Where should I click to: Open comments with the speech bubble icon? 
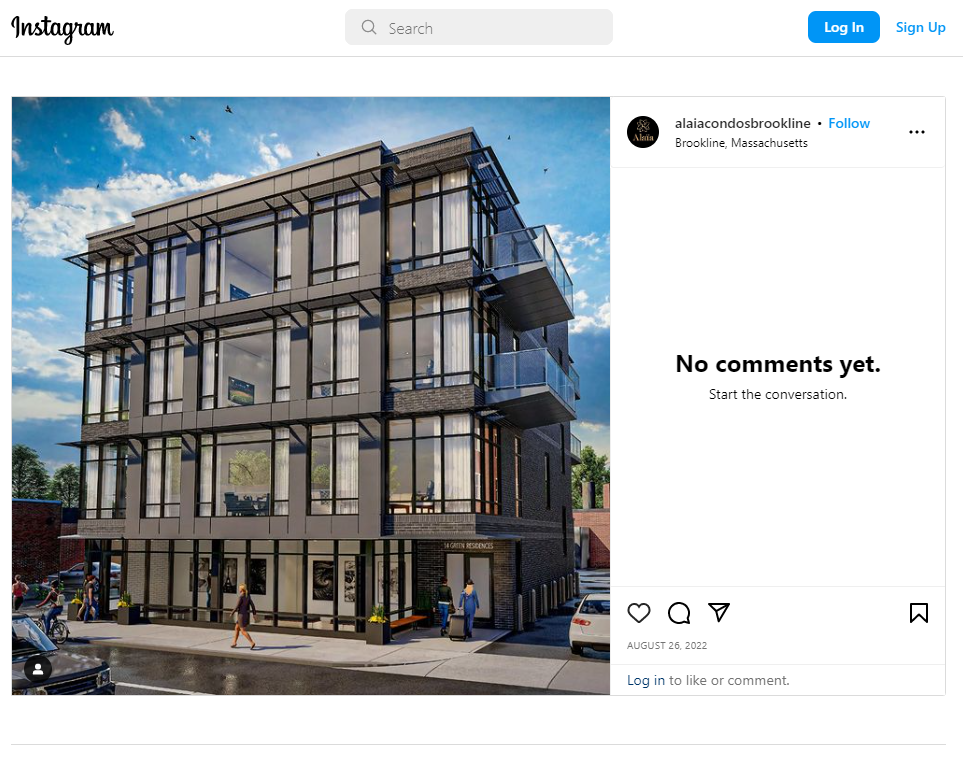click(x=679, y=613)
